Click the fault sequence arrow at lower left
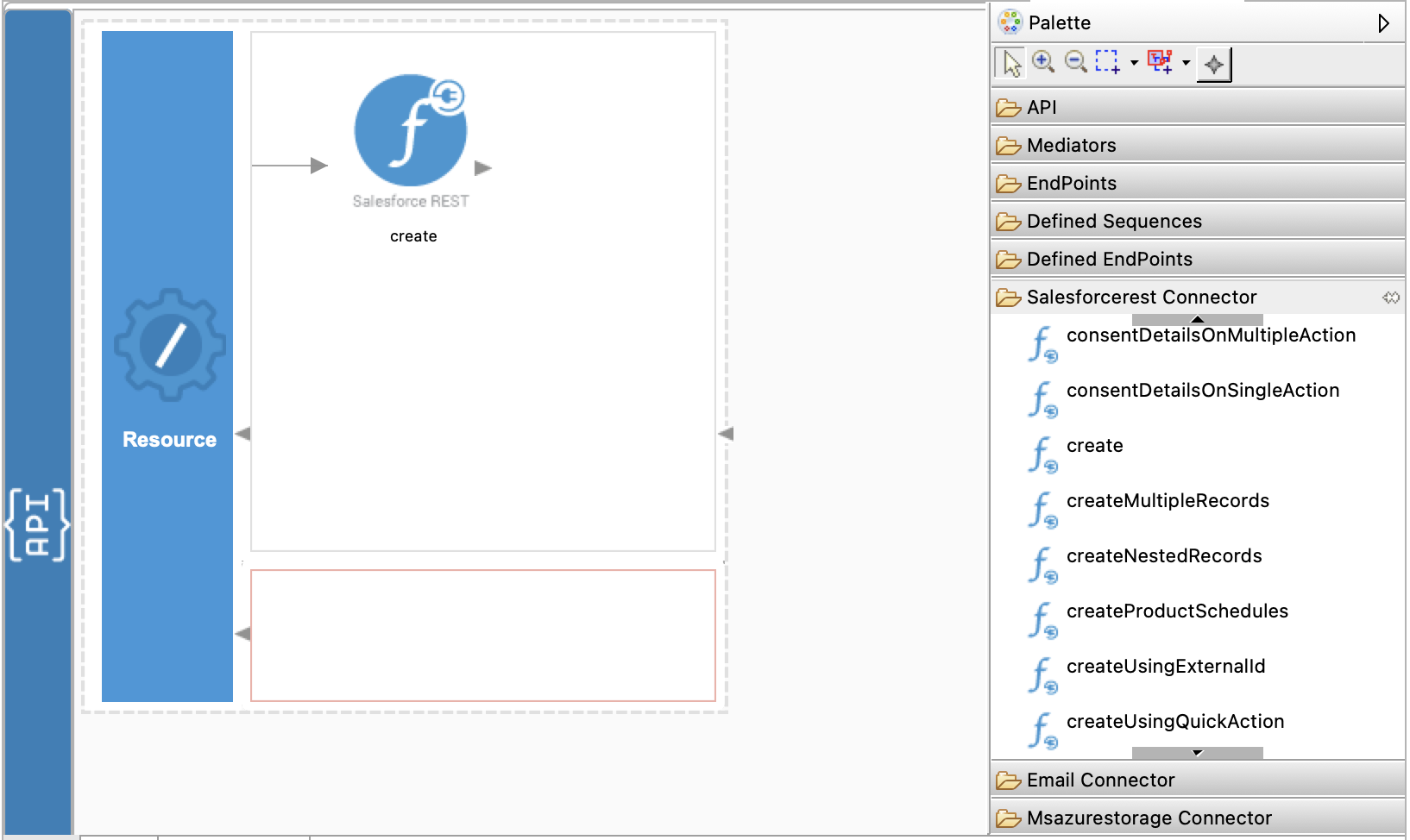This screenshot has height=840, width=1410. 242,634
